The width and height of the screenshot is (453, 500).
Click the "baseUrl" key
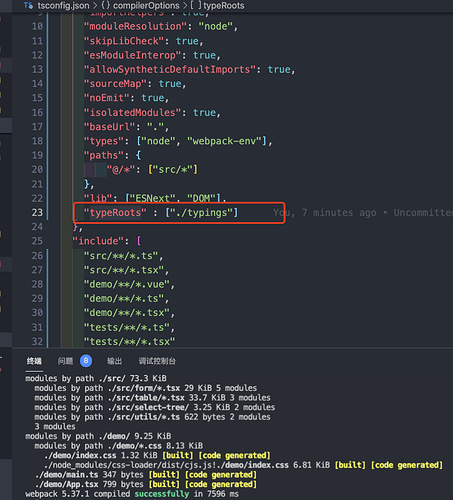point(109,127)
